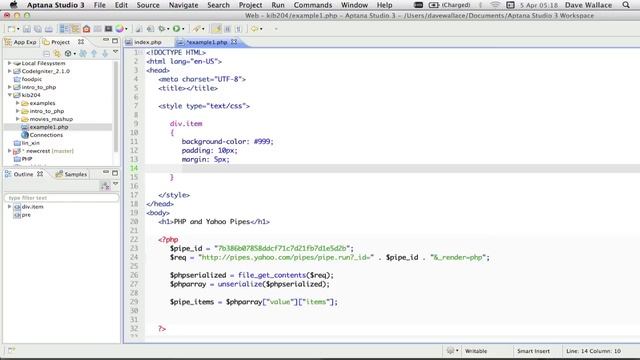Click the color wheel Themes icon
The height and width of the screenshot is (360, 640).
tap(119, 29)
